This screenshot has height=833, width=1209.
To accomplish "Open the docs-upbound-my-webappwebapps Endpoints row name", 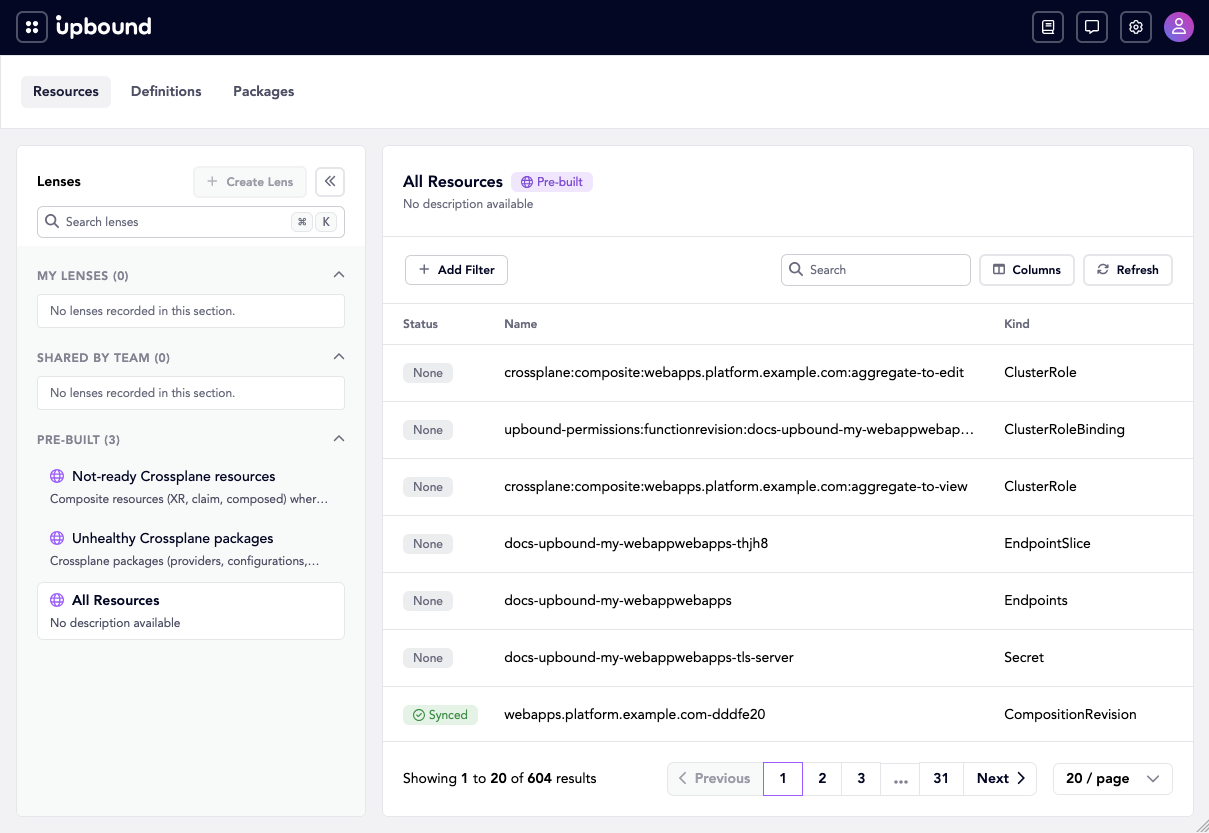I will (618, 601).
